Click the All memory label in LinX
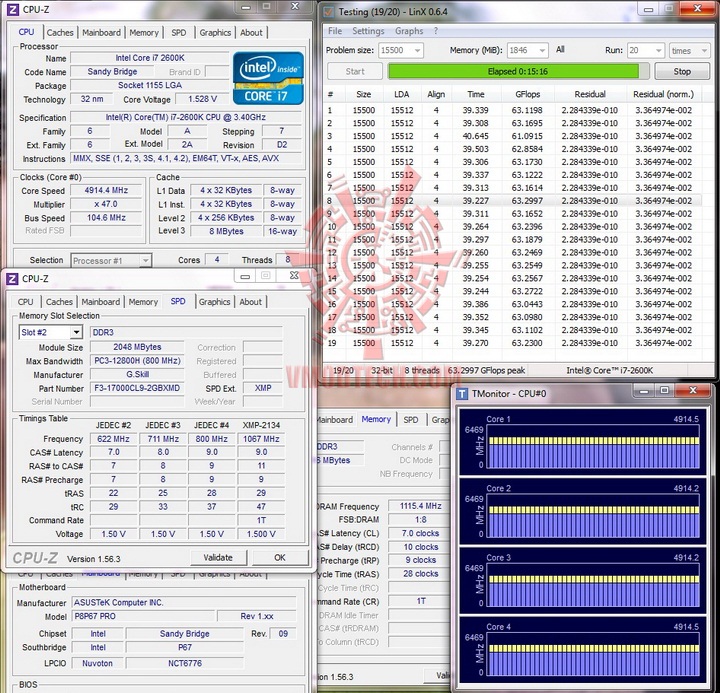Screen dimensions: 720x693 560,50
